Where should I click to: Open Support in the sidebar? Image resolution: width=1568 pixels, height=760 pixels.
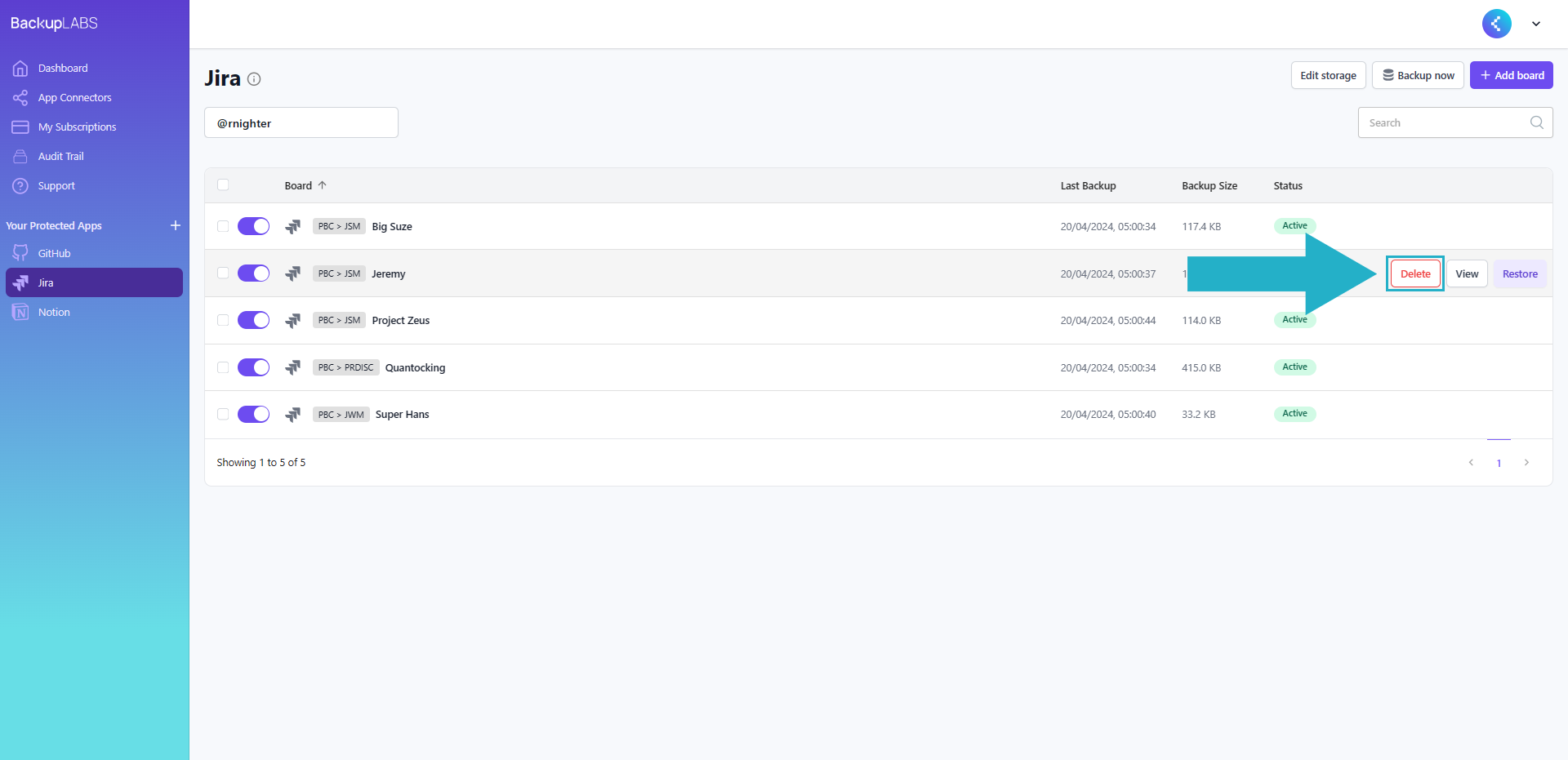56,186
